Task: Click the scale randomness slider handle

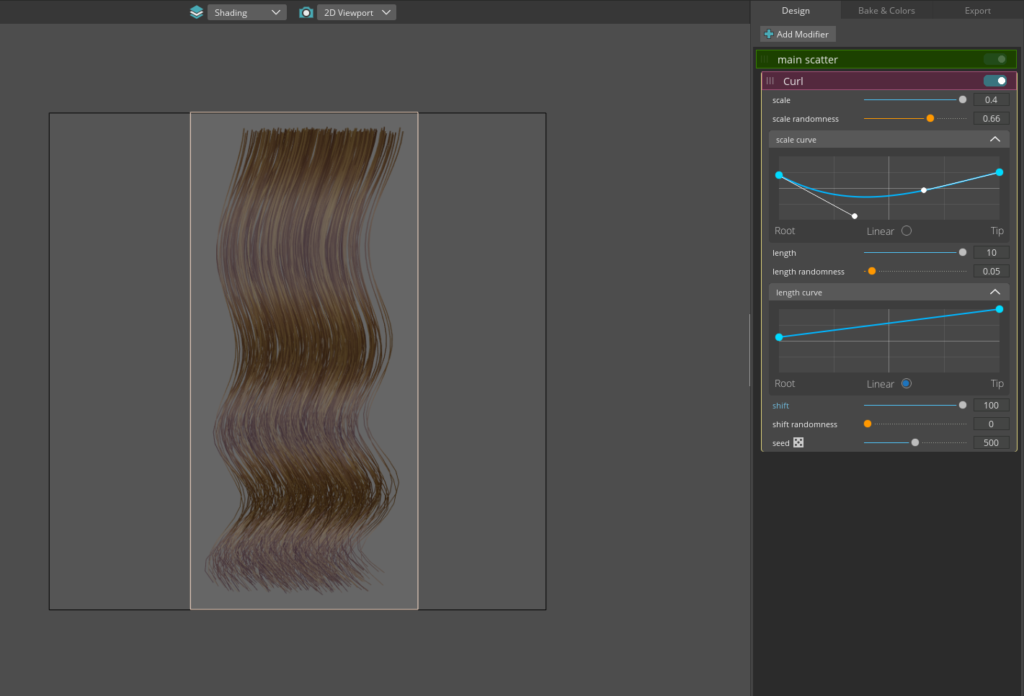Action: tap(930, 119)
